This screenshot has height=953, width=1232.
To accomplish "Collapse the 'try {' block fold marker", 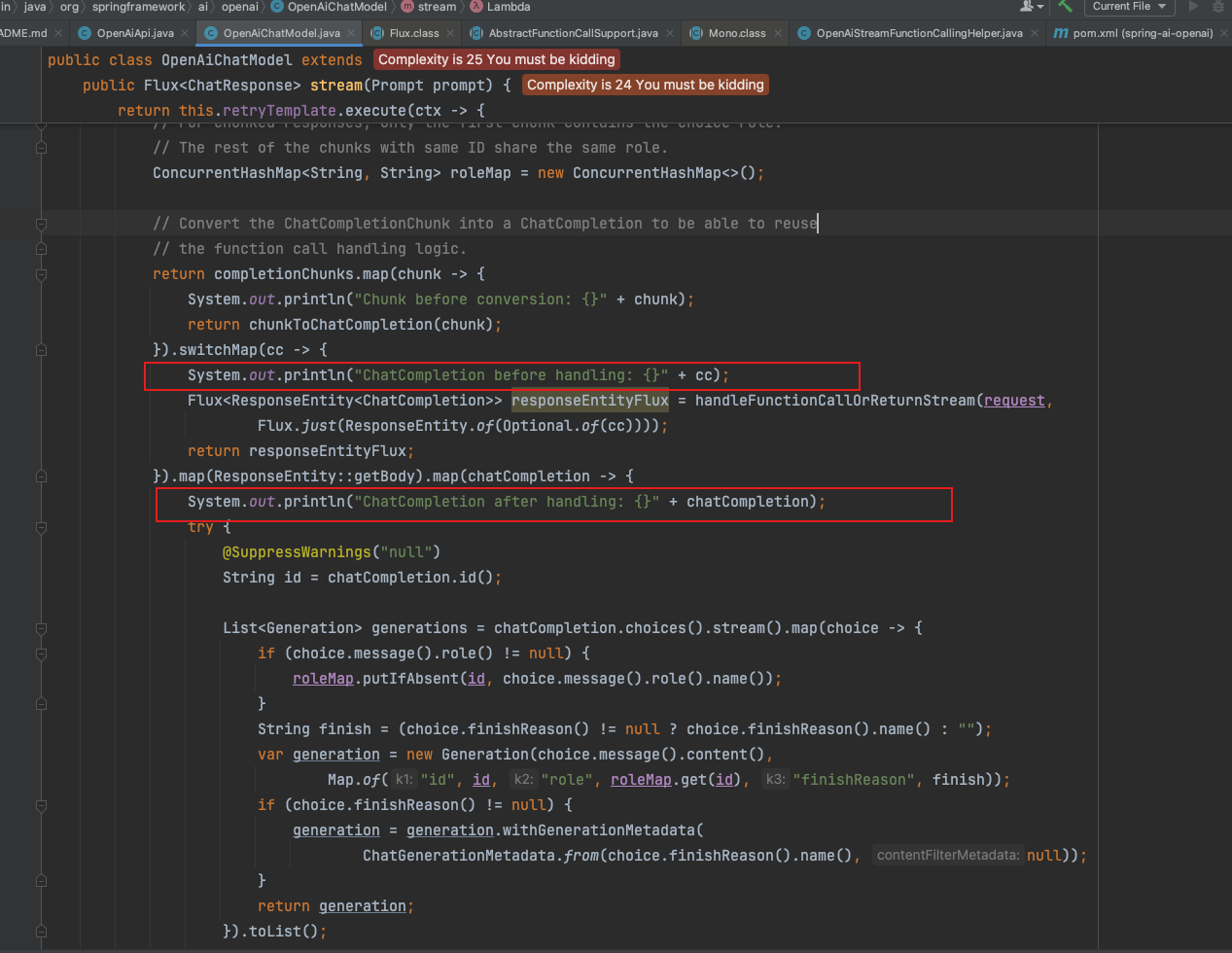I will point(41,527).
